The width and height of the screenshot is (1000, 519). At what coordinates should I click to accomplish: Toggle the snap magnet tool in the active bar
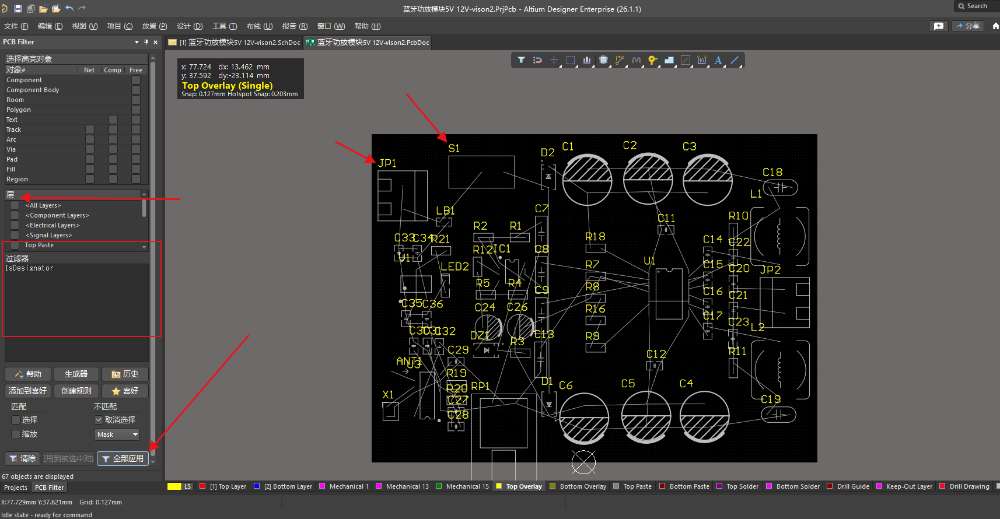(x=538, y=60)
